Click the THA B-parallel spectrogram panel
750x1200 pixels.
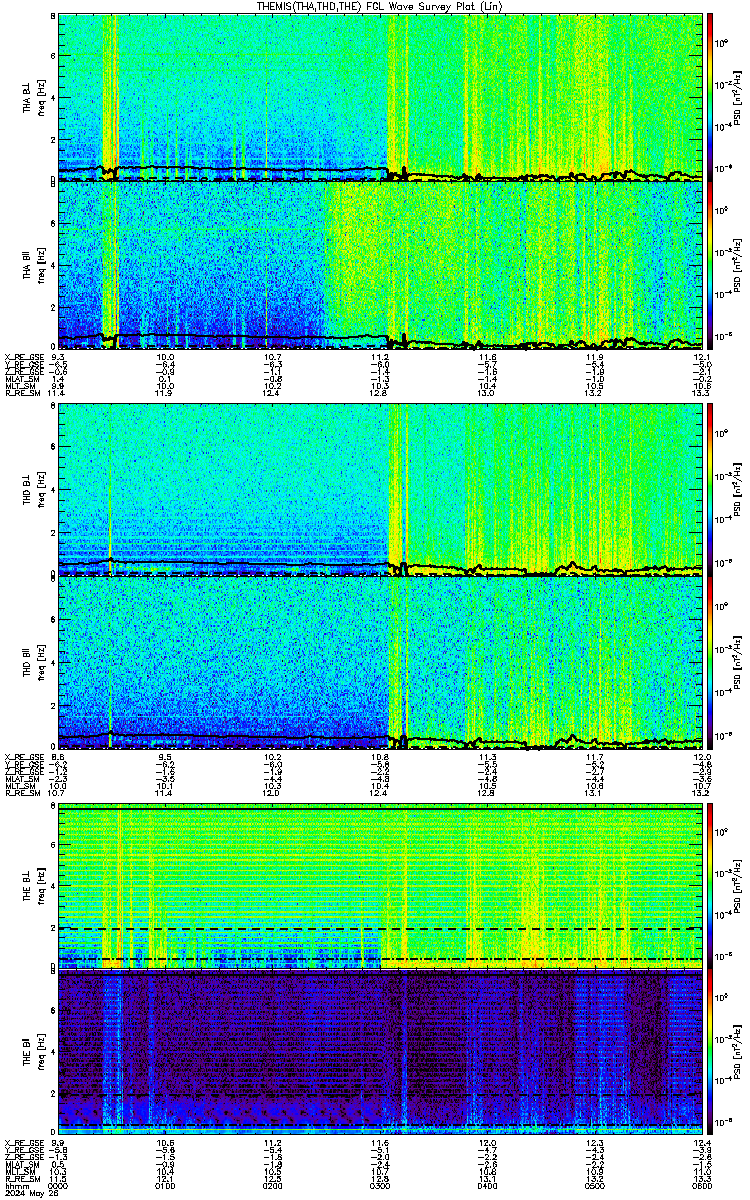coord(380,265)
